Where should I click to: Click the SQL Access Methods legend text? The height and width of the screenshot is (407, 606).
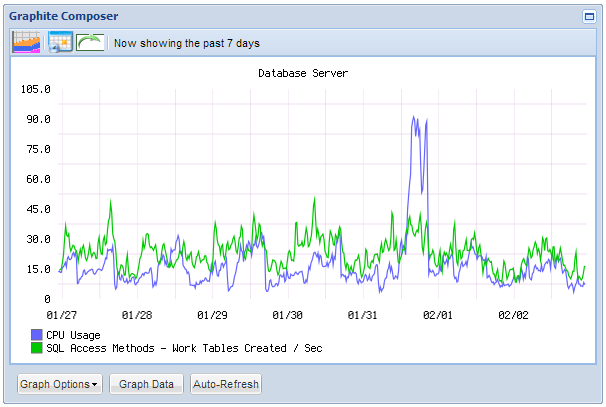click(x=184, y=348)
